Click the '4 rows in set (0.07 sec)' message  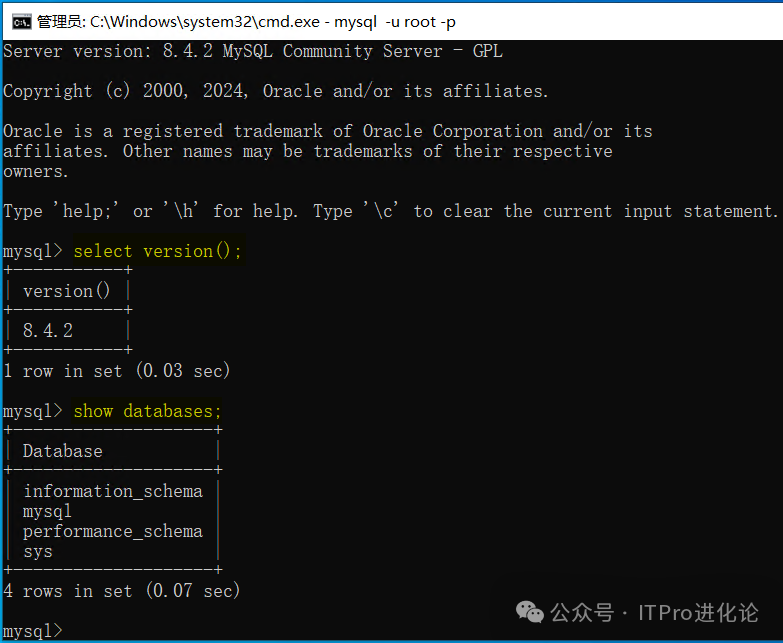click(x=121, y=591)
